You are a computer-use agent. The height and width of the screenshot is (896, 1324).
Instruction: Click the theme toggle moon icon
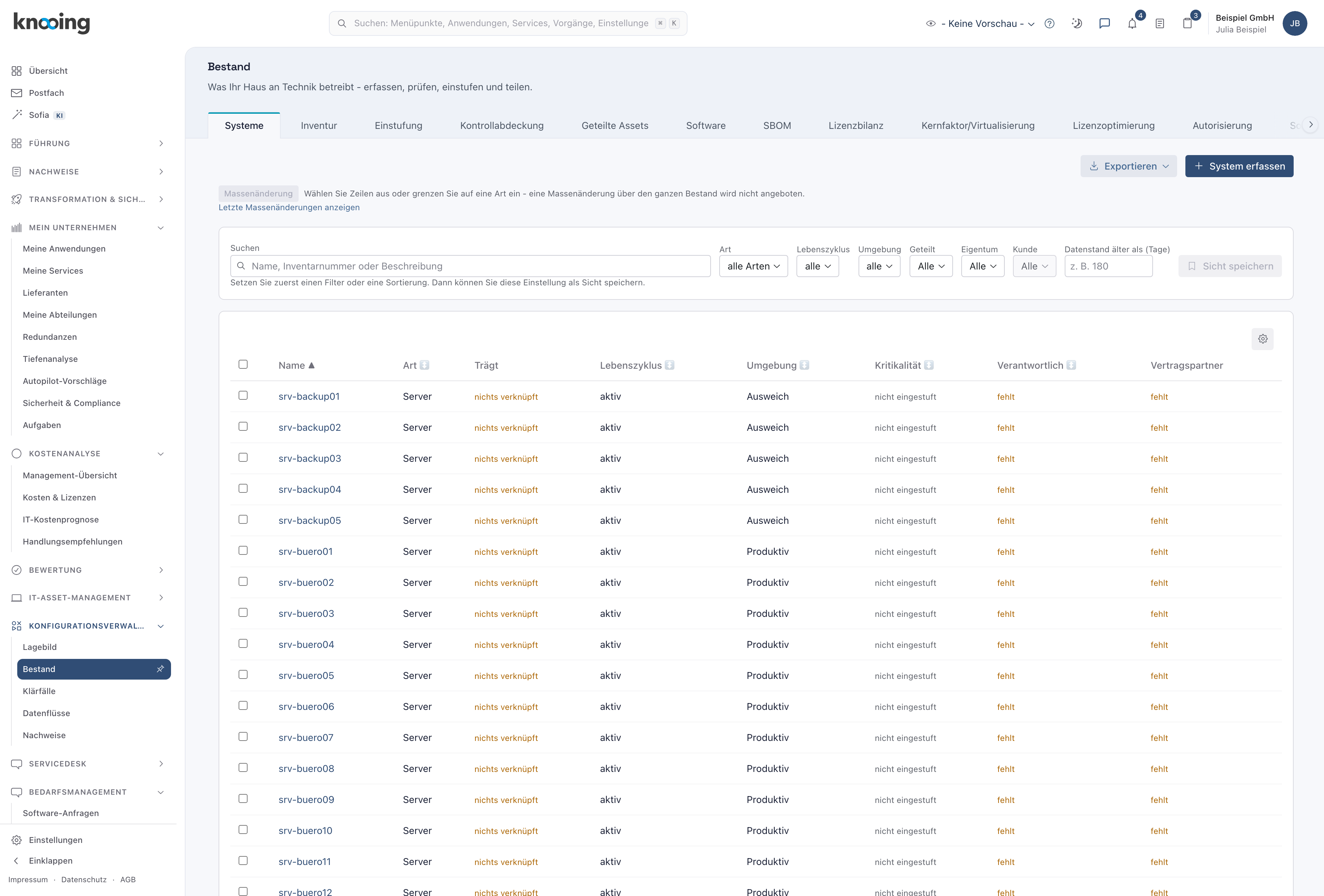pos(1077,23)
